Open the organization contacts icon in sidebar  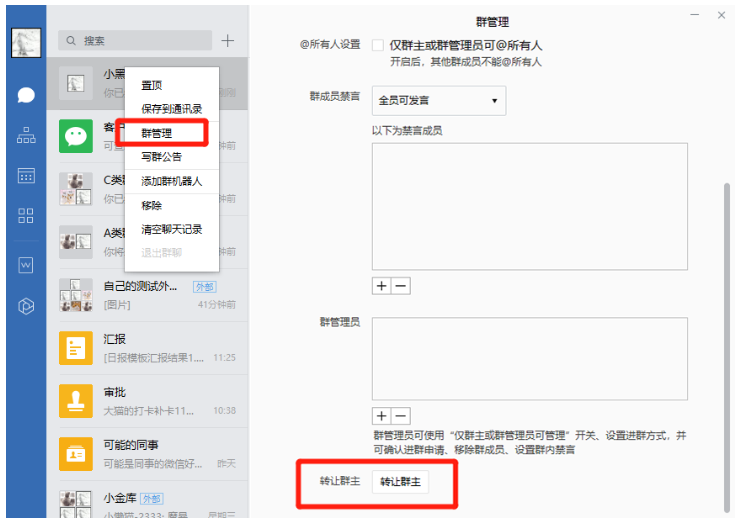26,136
